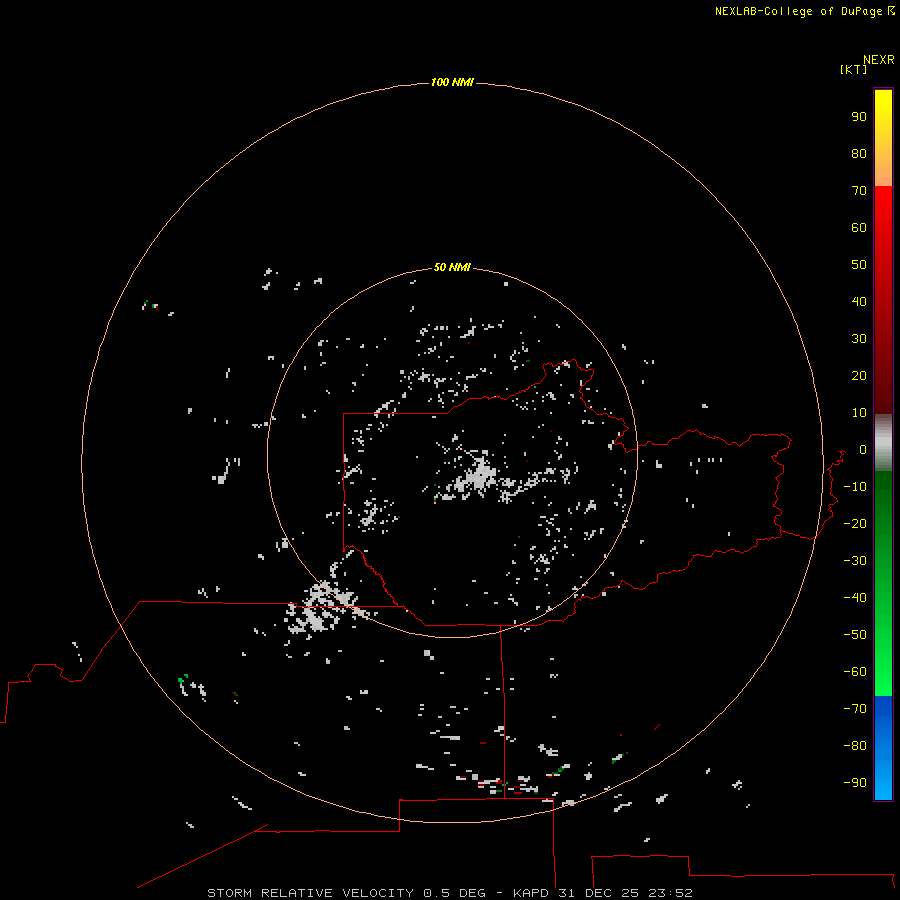Click the 90 value on the velocity scale

pos(859,117)
